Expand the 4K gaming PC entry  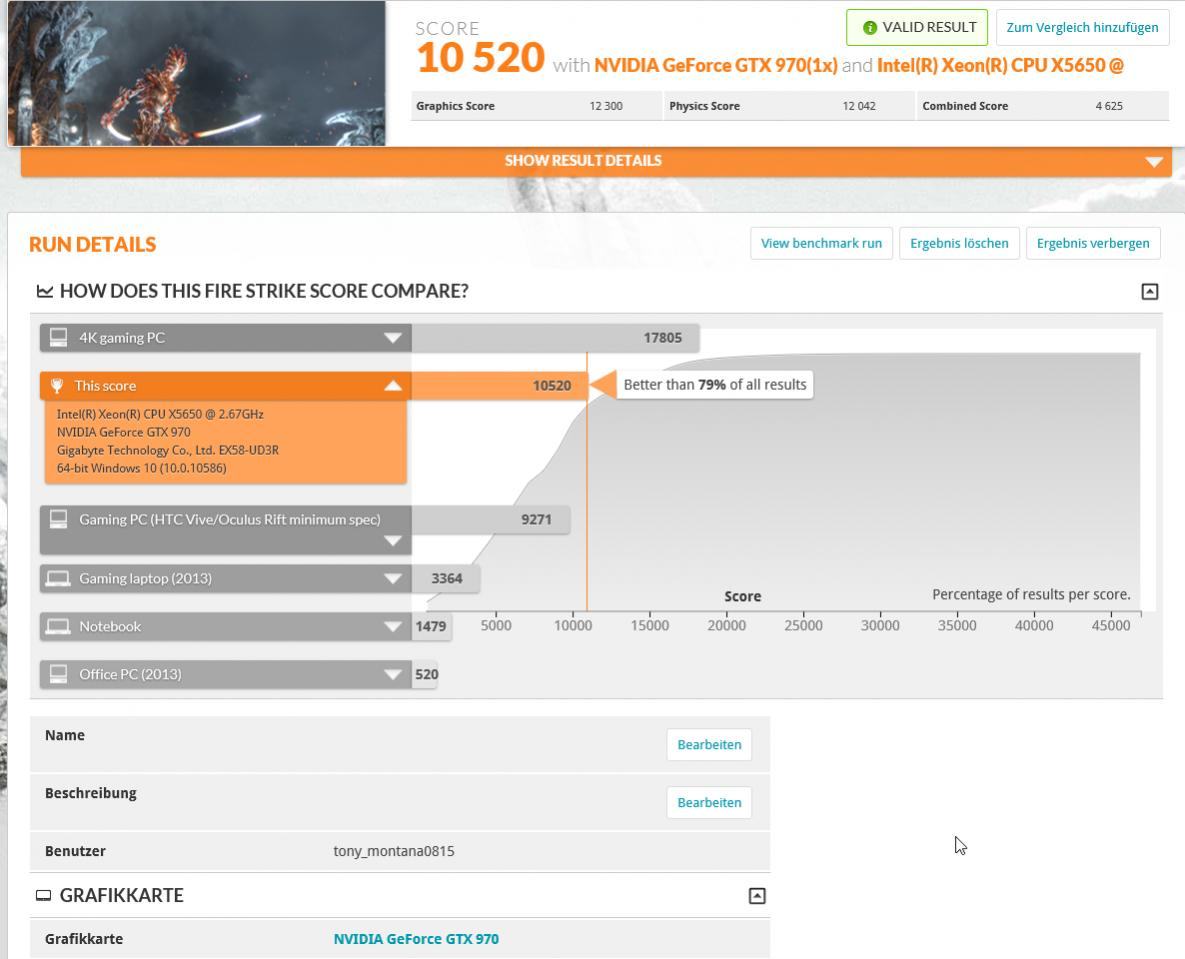coord(392,338)
